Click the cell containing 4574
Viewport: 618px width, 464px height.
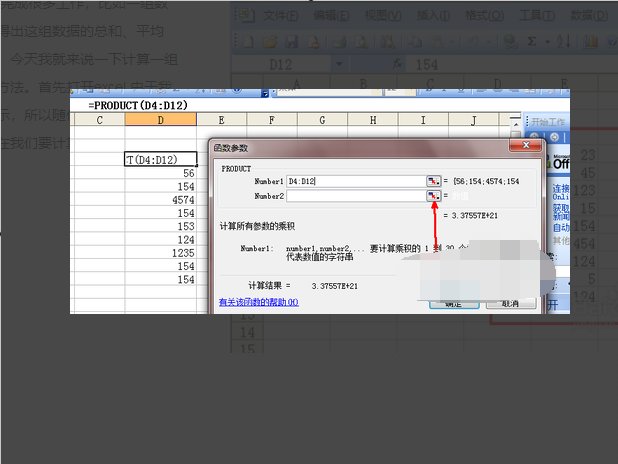click(160, 199)
